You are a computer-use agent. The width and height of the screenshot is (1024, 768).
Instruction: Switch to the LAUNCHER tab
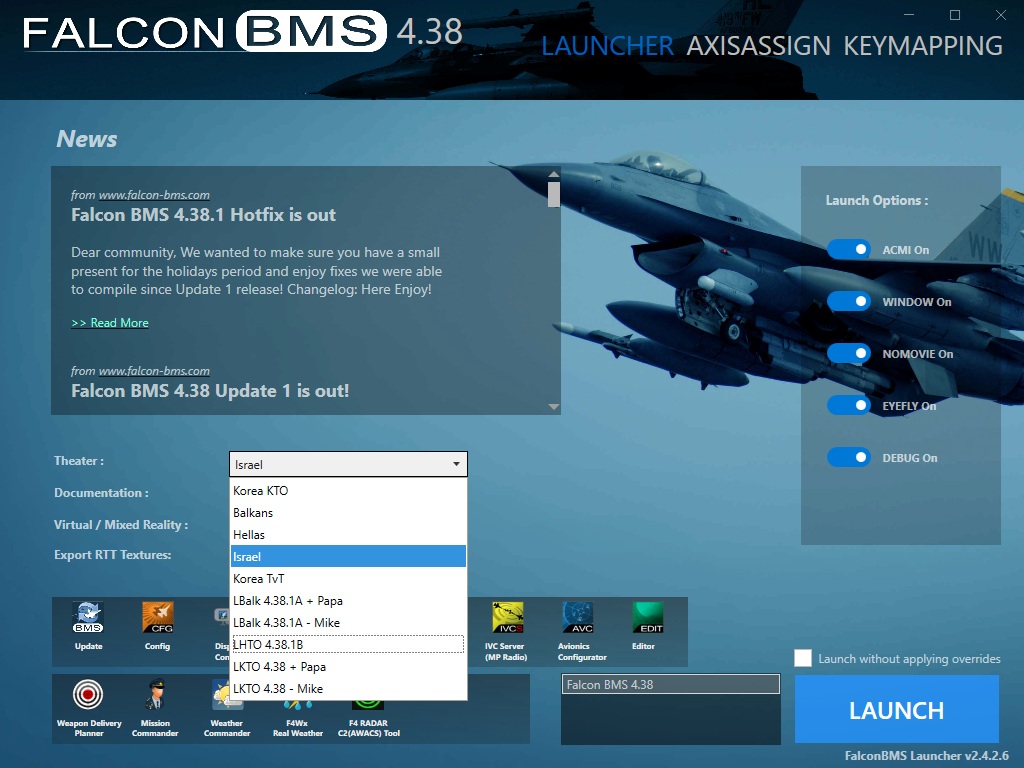point(607,46)
